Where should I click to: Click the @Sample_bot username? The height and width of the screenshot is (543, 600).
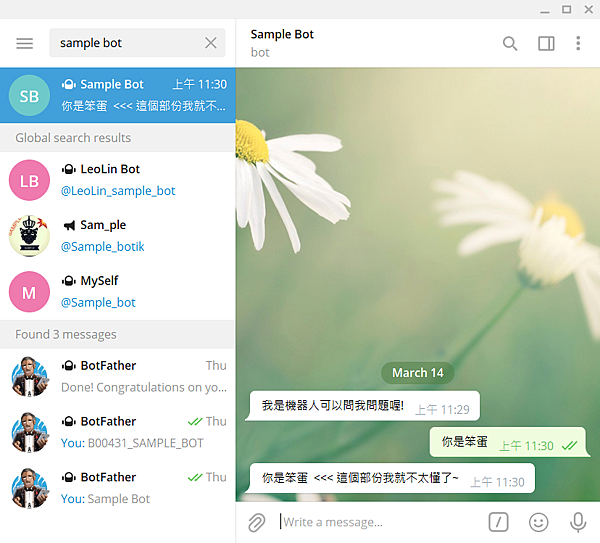click(x=98, y=302)
